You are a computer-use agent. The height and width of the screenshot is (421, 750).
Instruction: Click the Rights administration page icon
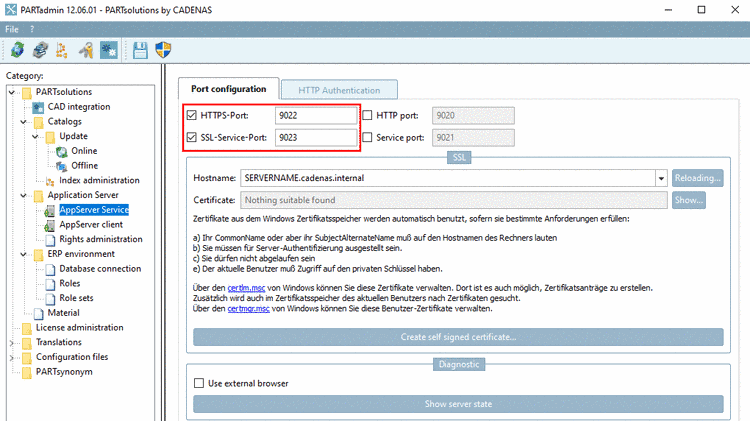50,240
